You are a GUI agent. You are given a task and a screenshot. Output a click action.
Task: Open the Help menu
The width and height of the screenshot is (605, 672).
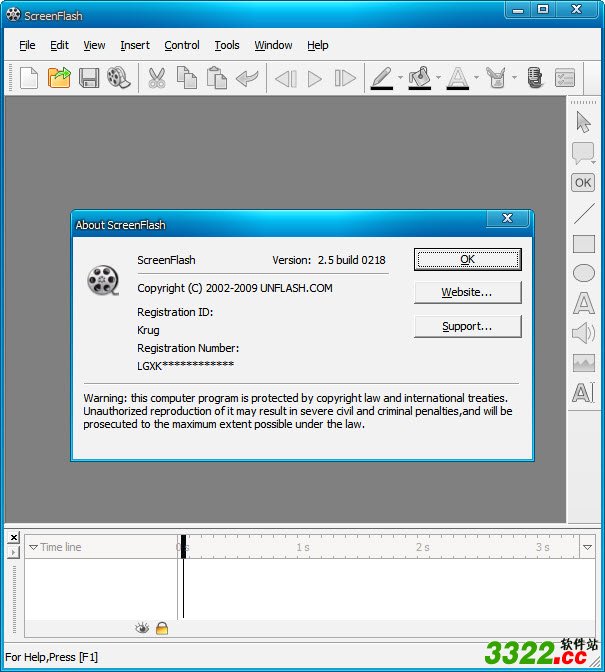tap(318, 45)
